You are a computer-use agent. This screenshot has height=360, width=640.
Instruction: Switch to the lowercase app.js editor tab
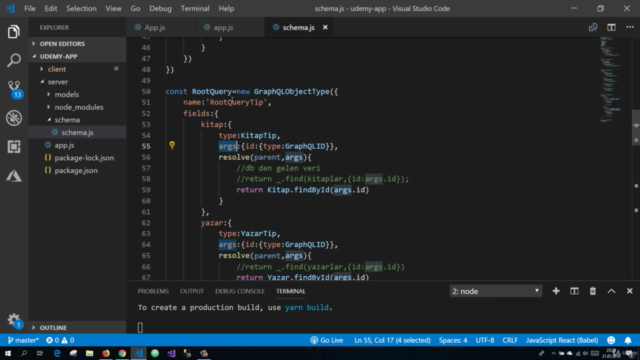pos(229,27)
